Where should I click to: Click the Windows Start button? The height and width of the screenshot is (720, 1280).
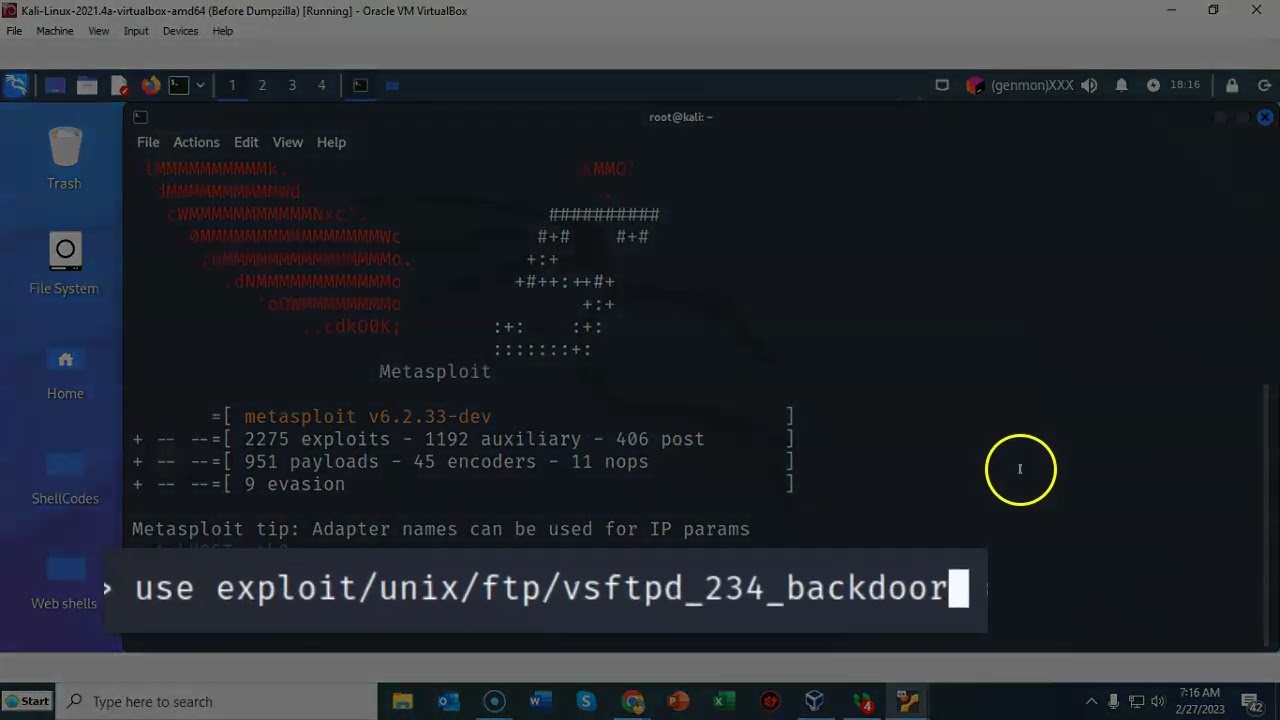(x=27, y=701)
